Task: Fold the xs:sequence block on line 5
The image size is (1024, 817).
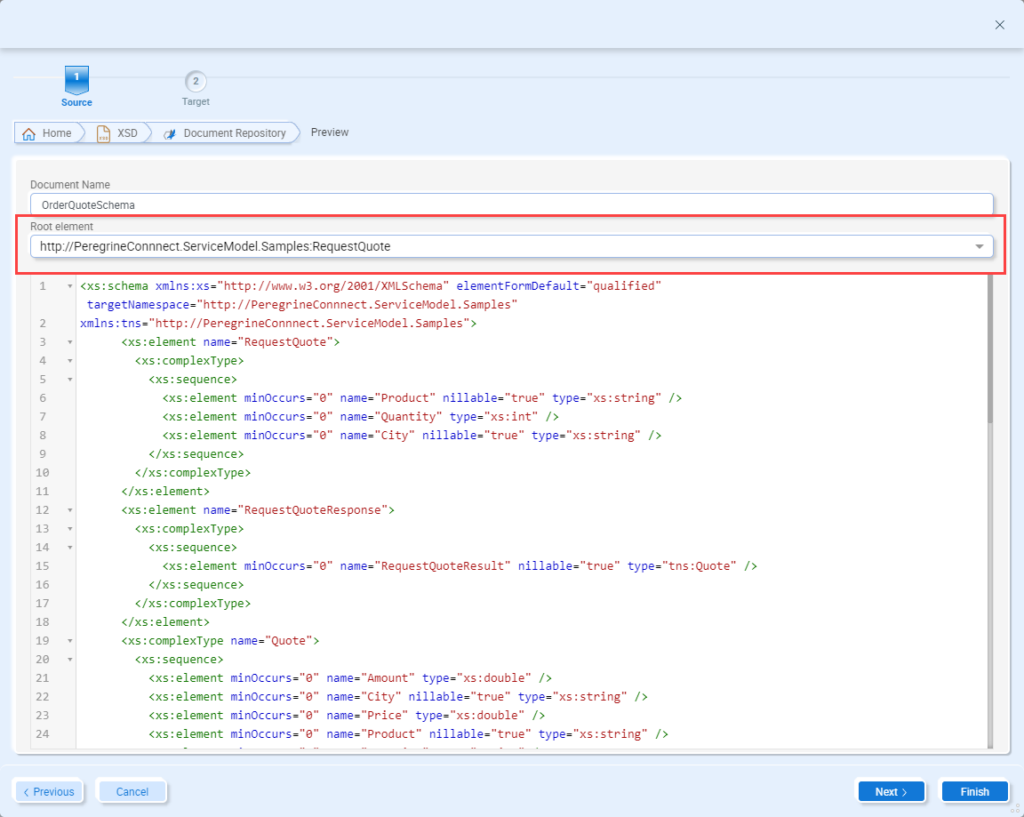Action: (69, 380)
